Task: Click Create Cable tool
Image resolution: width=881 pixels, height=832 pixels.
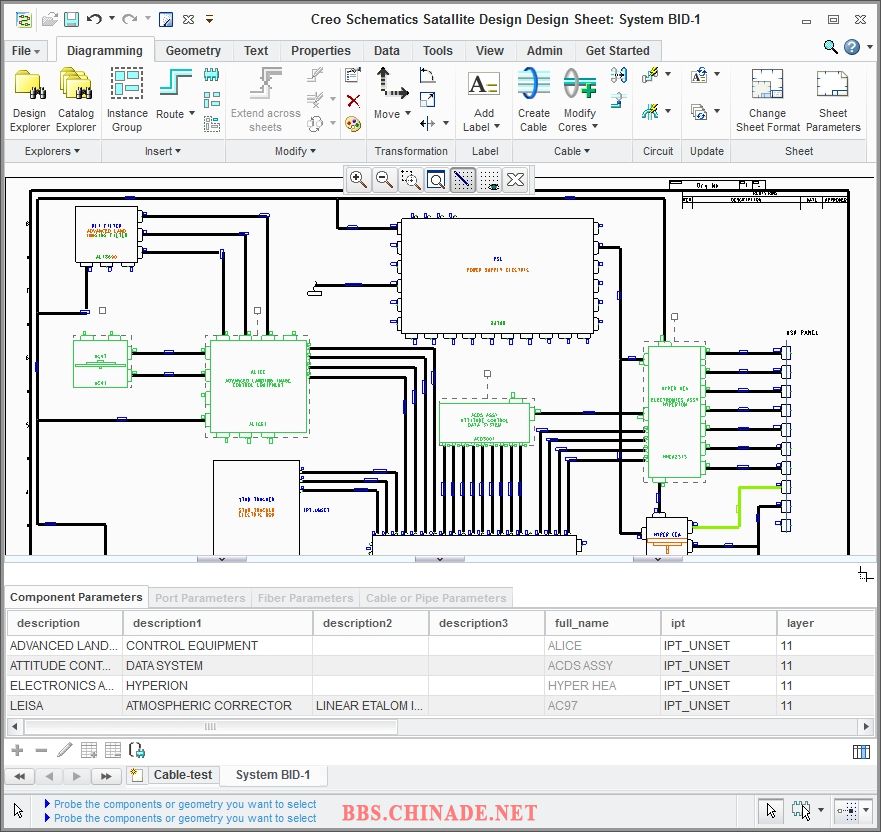Action: click(x=533, y=100)
